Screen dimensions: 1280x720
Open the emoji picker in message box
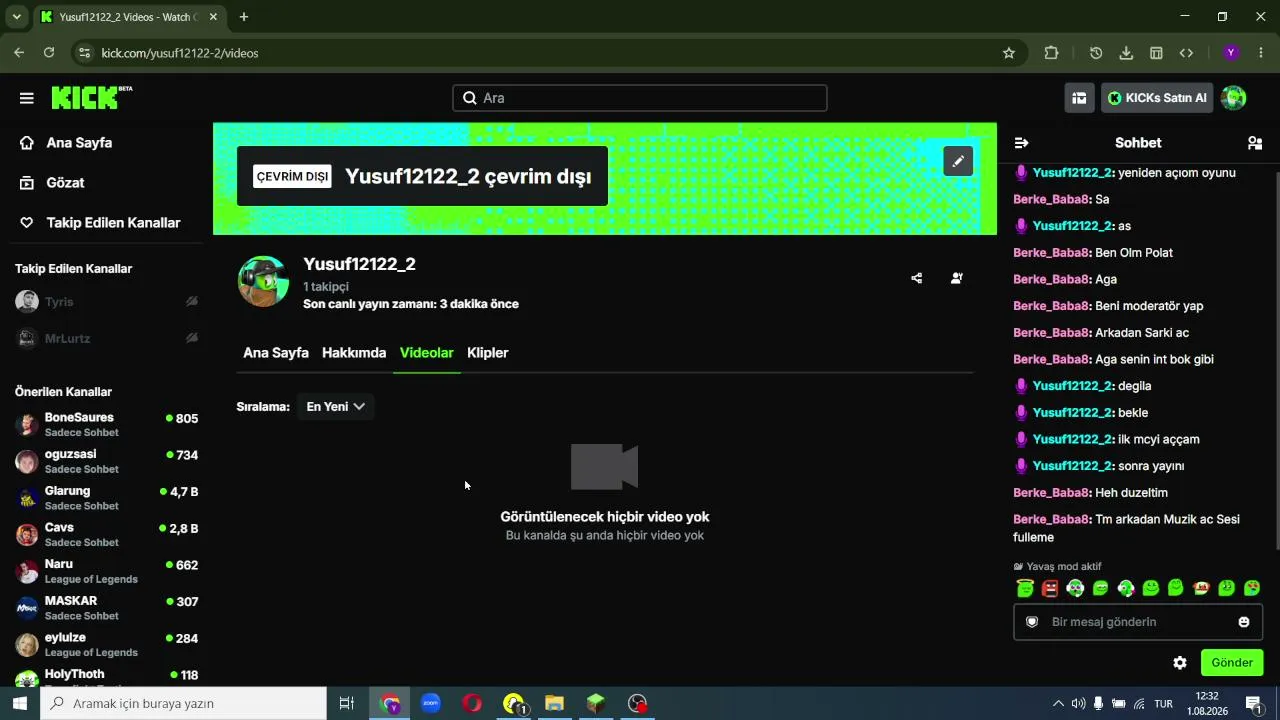pyautogui.click(x=1244, y=622)
